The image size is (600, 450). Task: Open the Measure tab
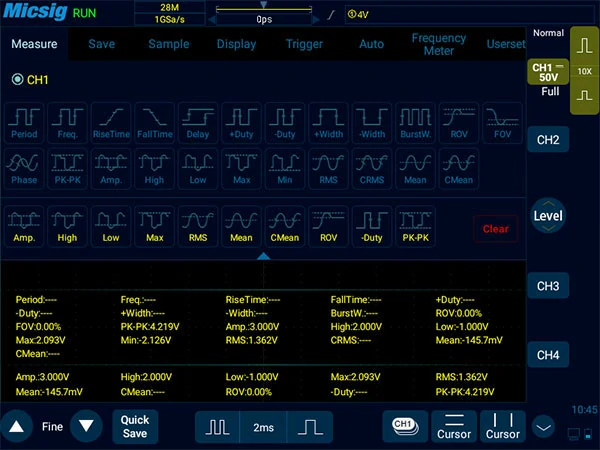(34, 44)
